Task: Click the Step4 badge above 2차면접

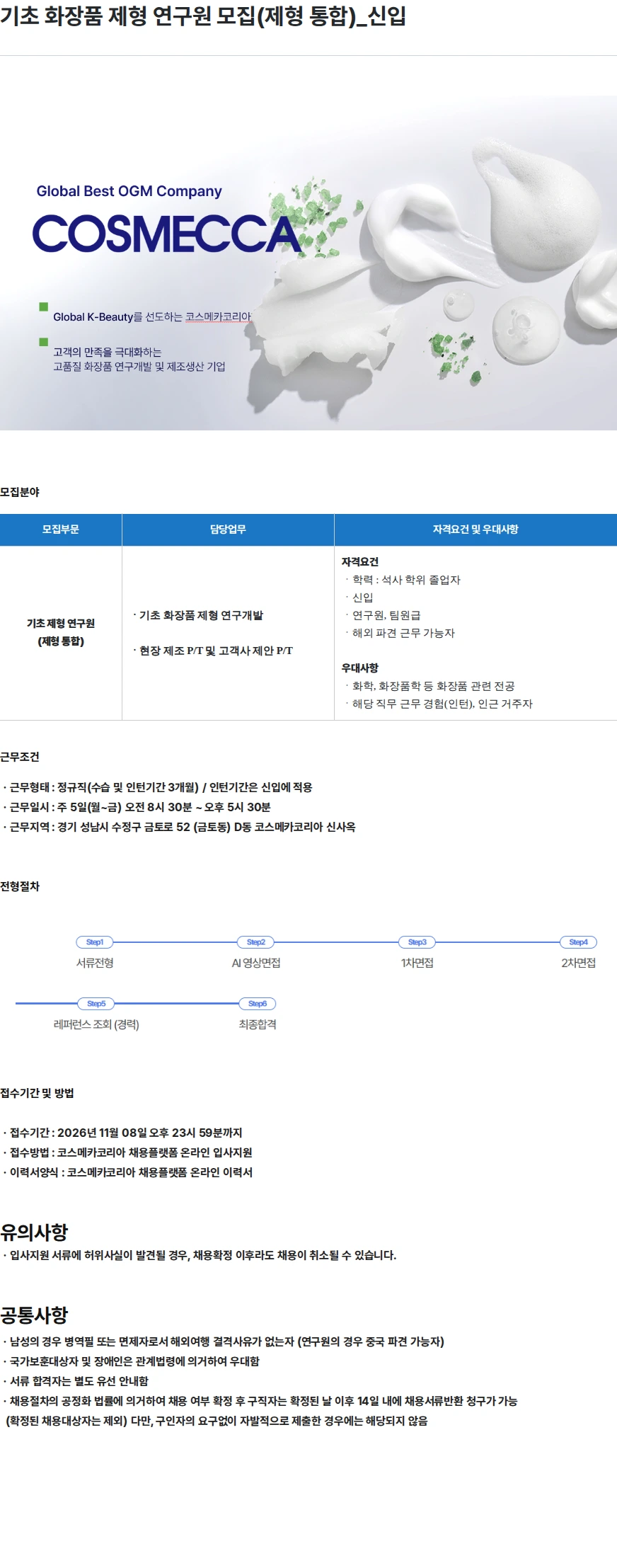Action: click(x=579, y=942)
